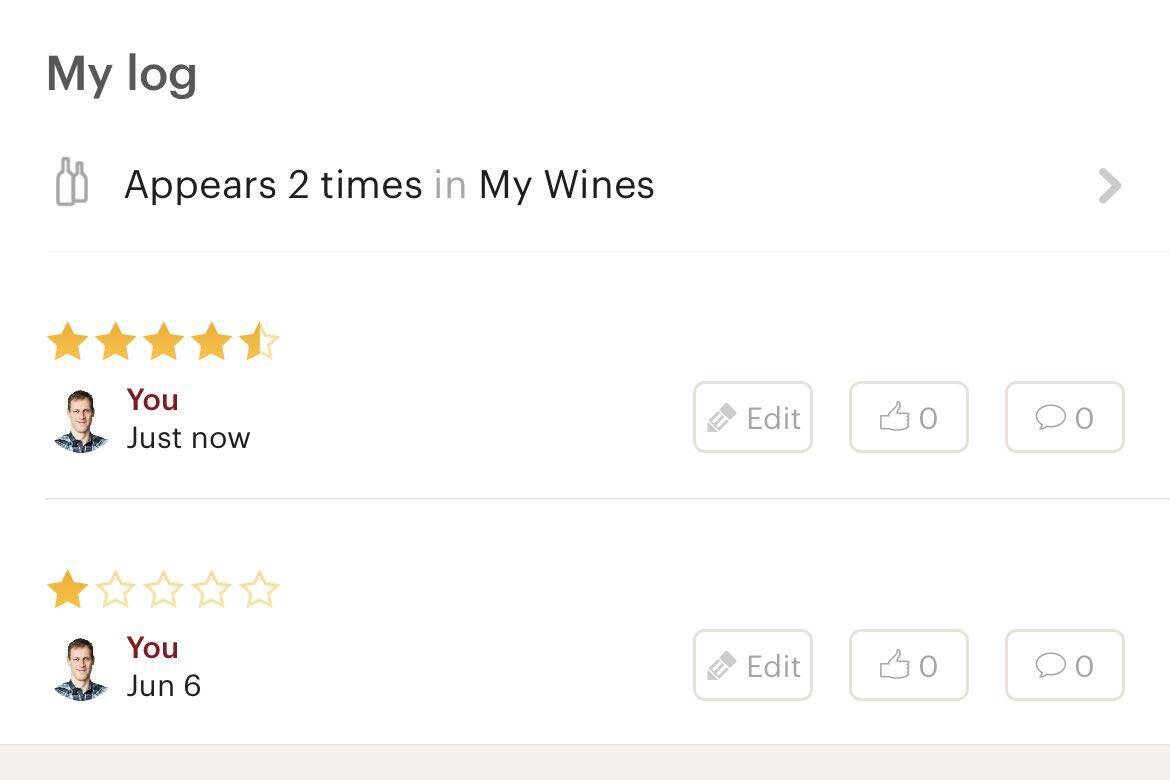Click profile photo on Jun 6 review
Screen dimensions: 1170x780
(80, 669)
